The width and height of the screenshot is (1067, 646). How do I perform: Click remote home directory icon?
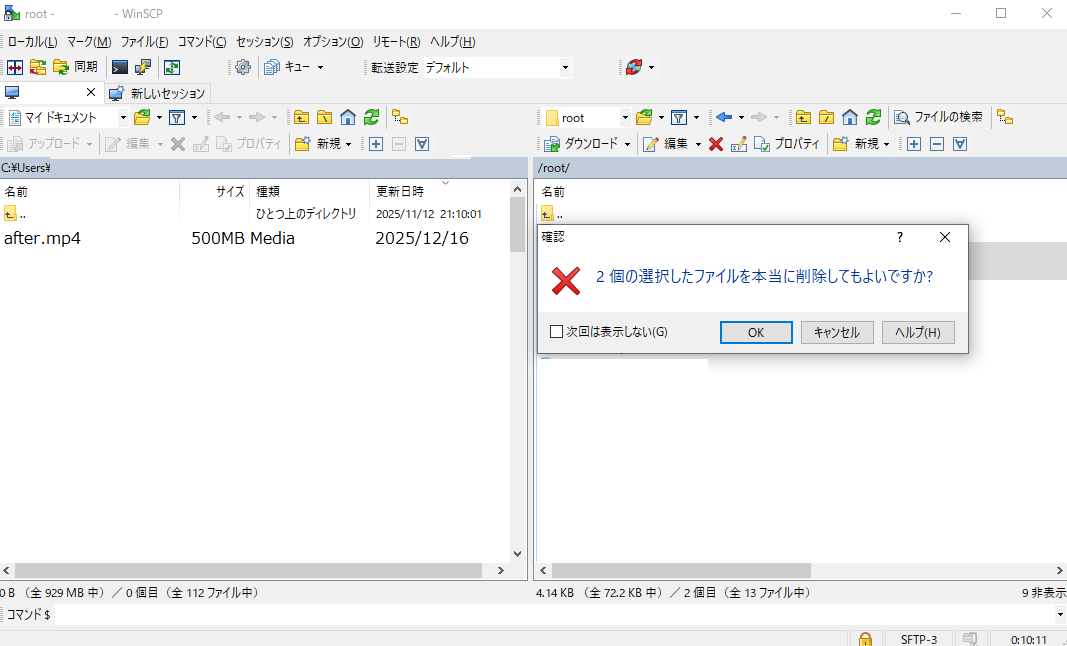click(x=850, y=118)
